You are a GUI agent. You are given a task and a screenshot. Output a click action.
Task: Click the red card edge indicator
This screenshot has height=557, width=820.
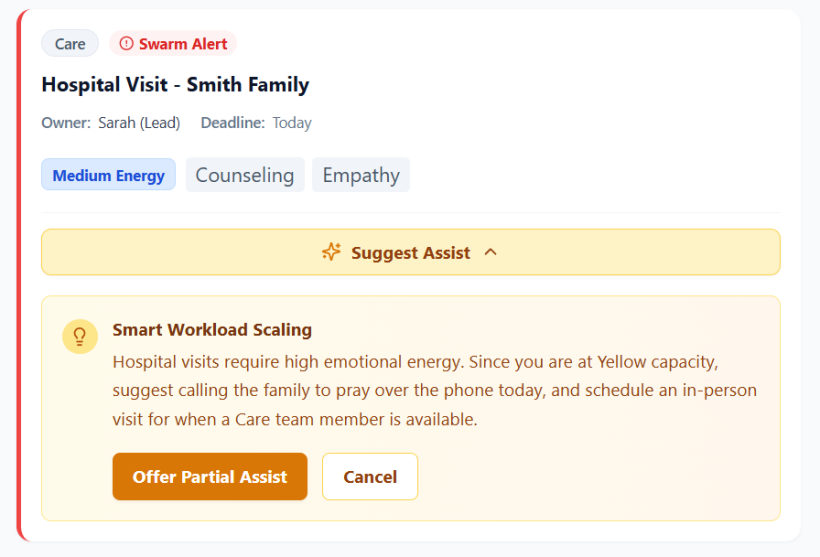pyautogui.click(x=19, y=276)
